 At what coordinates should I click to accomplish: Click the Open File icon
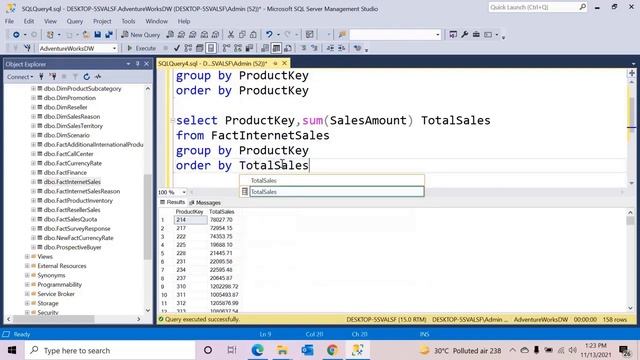pos(86,35)
